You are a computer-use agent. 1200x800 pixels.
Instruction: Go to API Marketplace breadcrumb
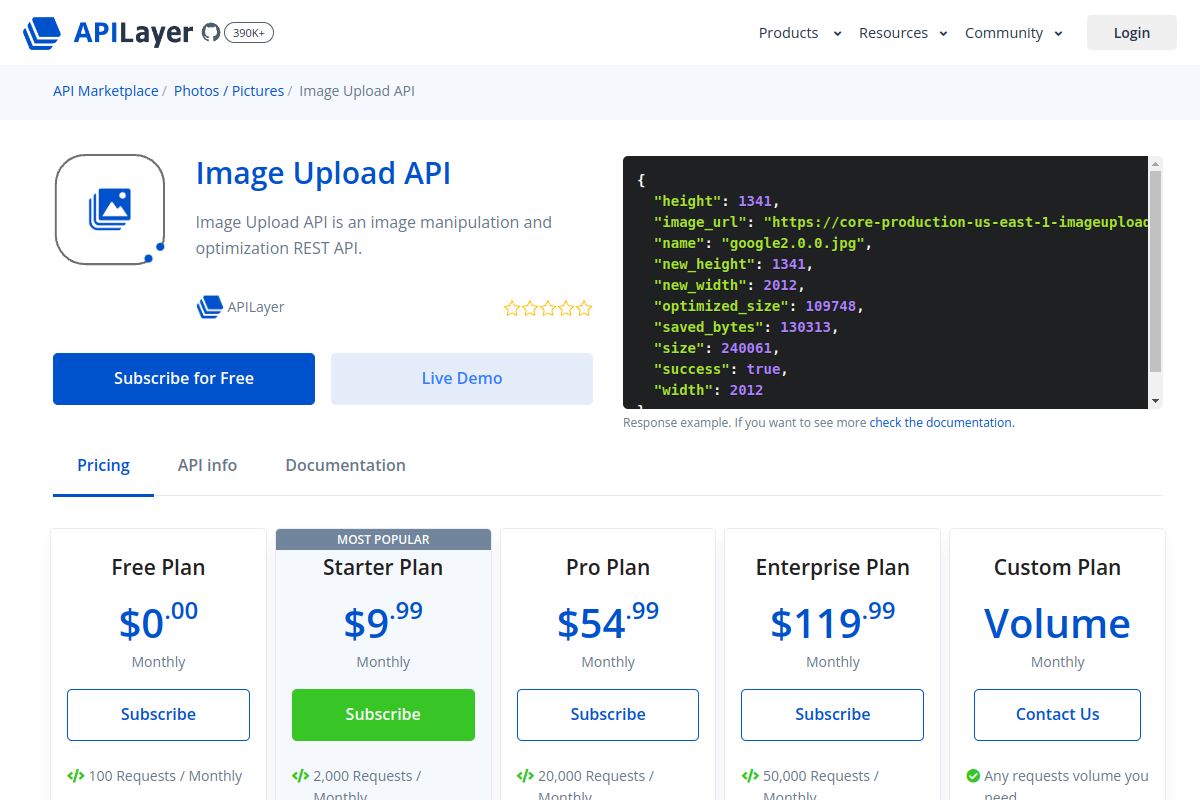pyautogui.click(x=106, y=91)
